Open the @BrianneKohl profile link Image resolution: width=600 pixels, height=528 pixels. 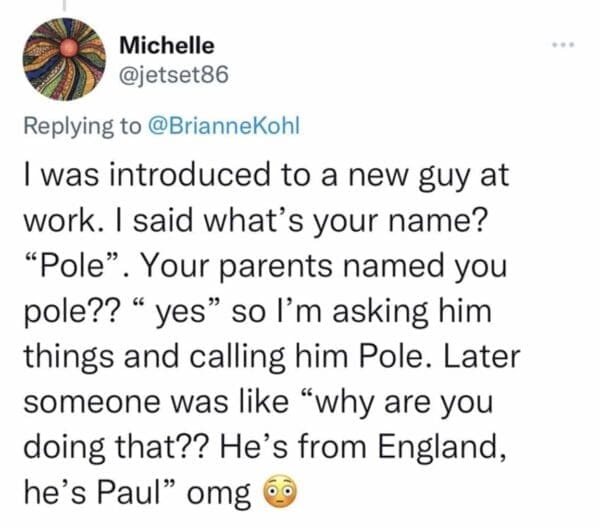[x=222, y=127]
